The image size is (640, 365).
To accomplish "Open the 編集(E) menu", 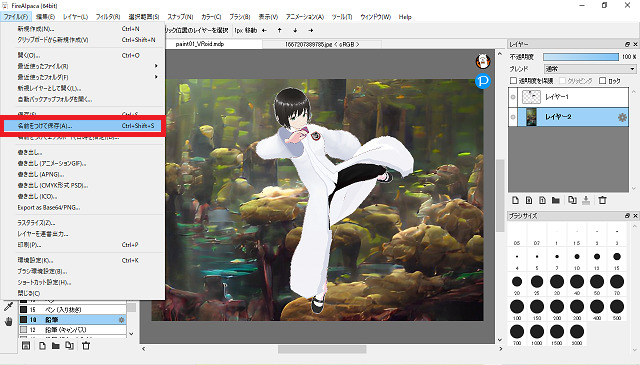I will [x=45, y=17].
